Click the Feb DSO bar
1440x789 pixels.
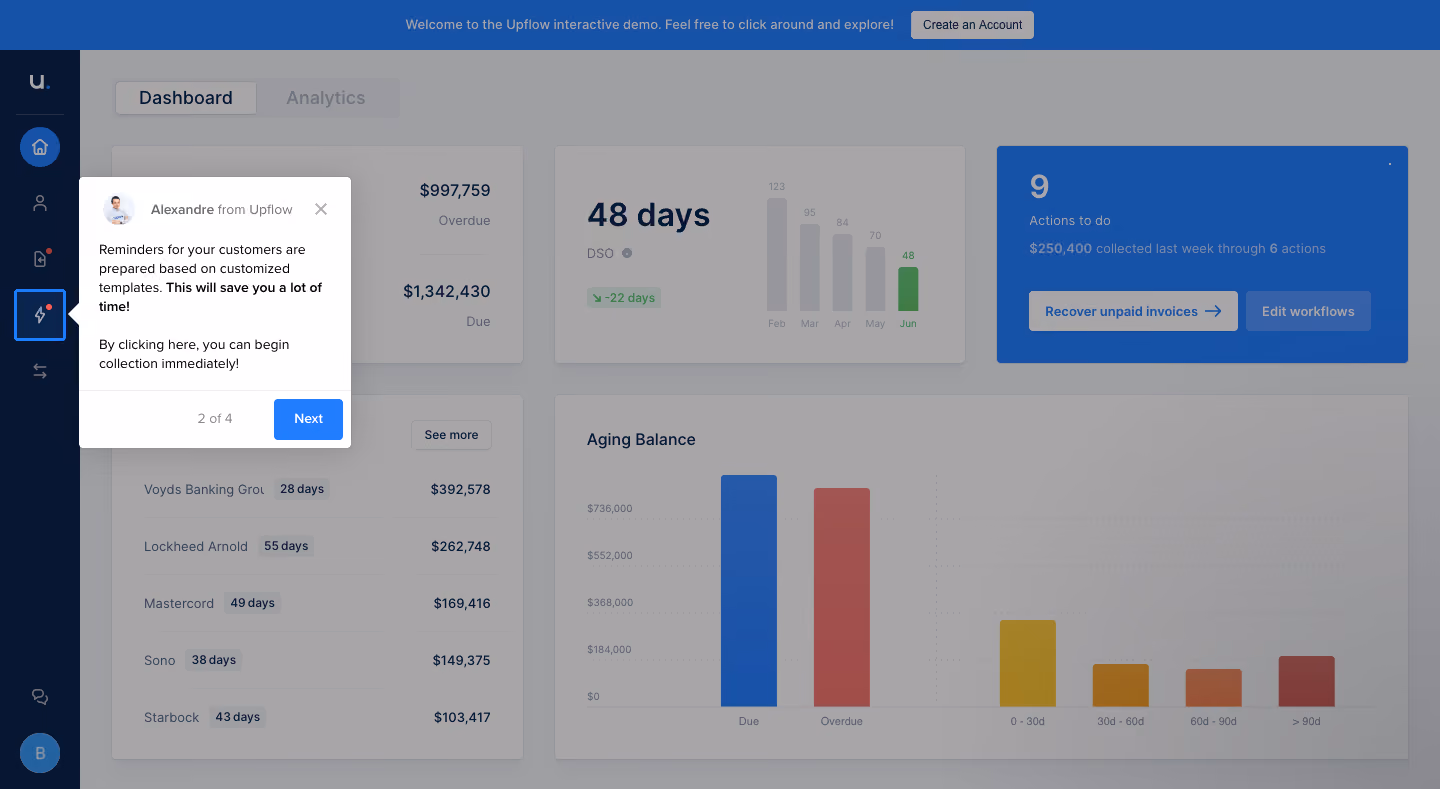(777, 254)
